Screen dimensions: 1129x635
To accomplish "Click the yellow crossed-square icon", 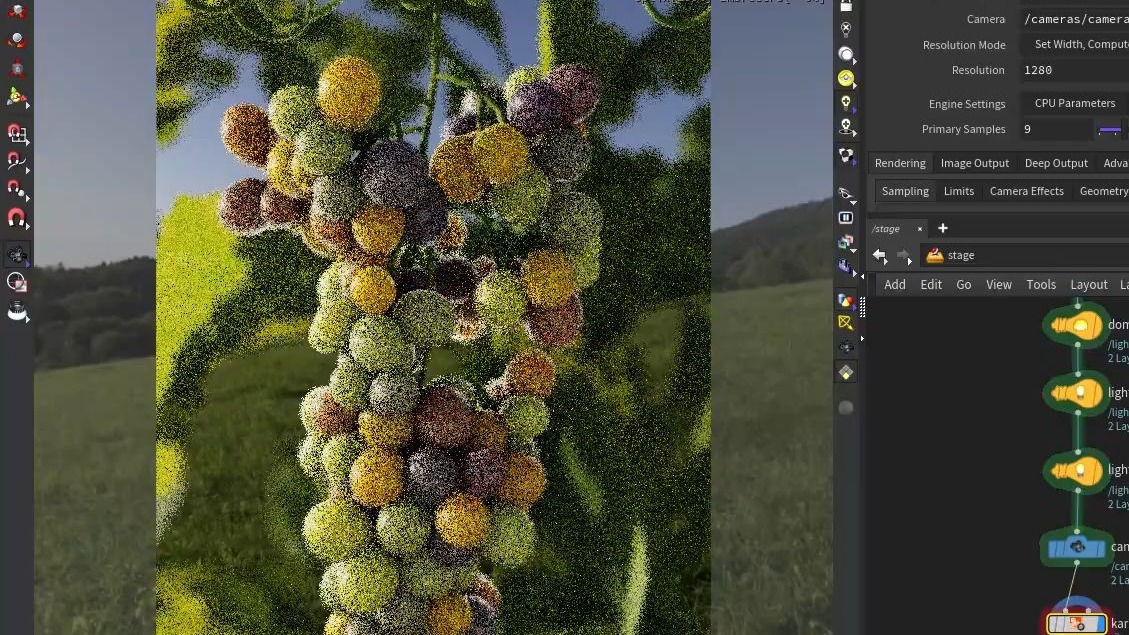I will point(846,323).
